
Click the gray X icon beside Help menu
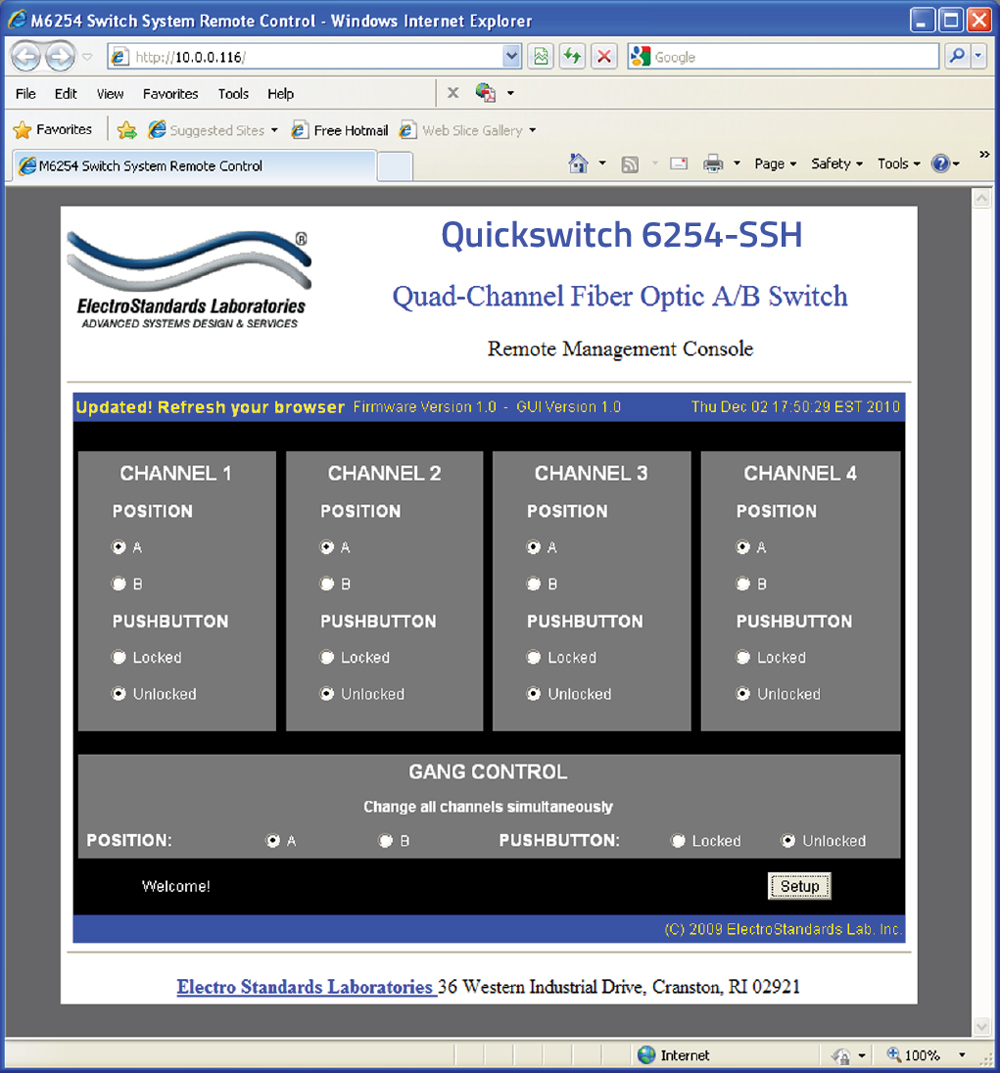pyautogui.click(x=452, y=92)
